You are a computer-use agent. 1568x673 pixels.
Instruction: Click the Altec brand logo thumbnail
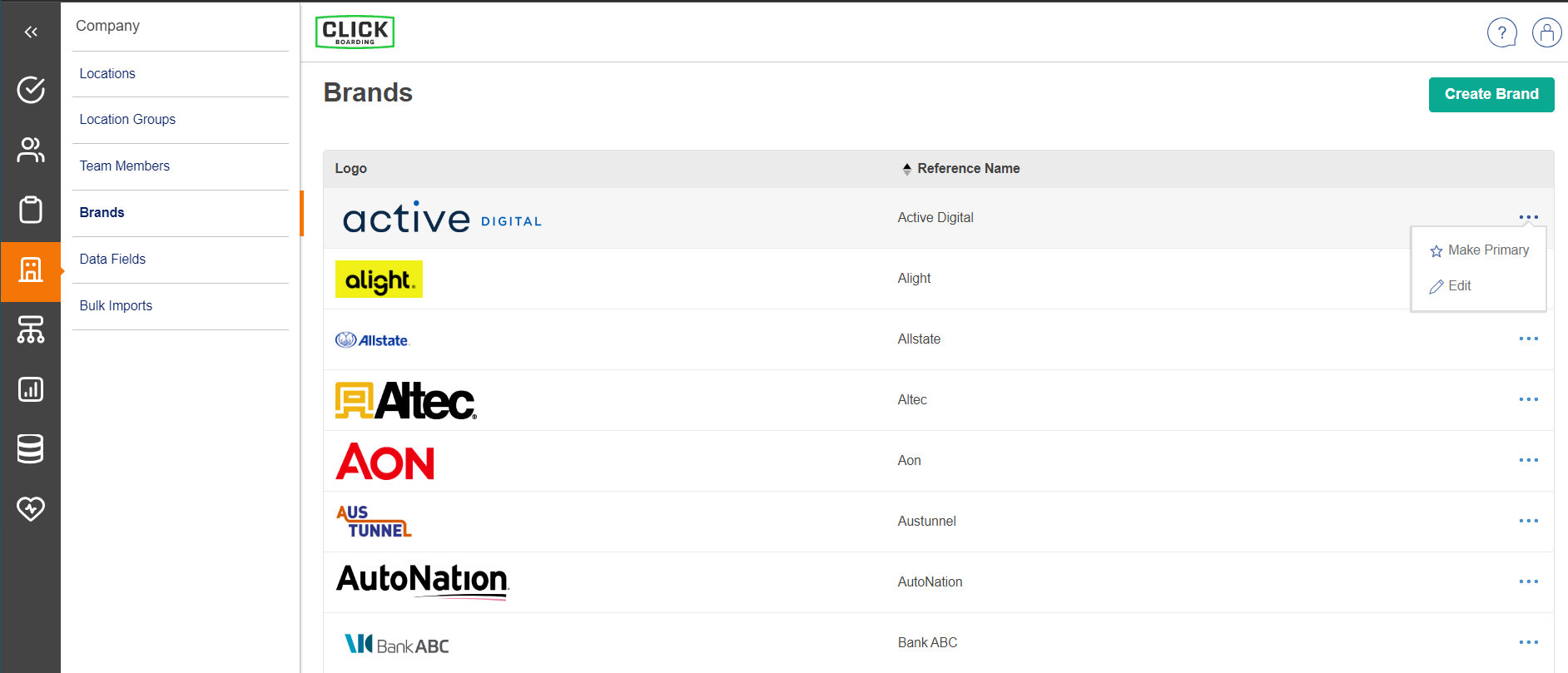(x=405, y=400)
